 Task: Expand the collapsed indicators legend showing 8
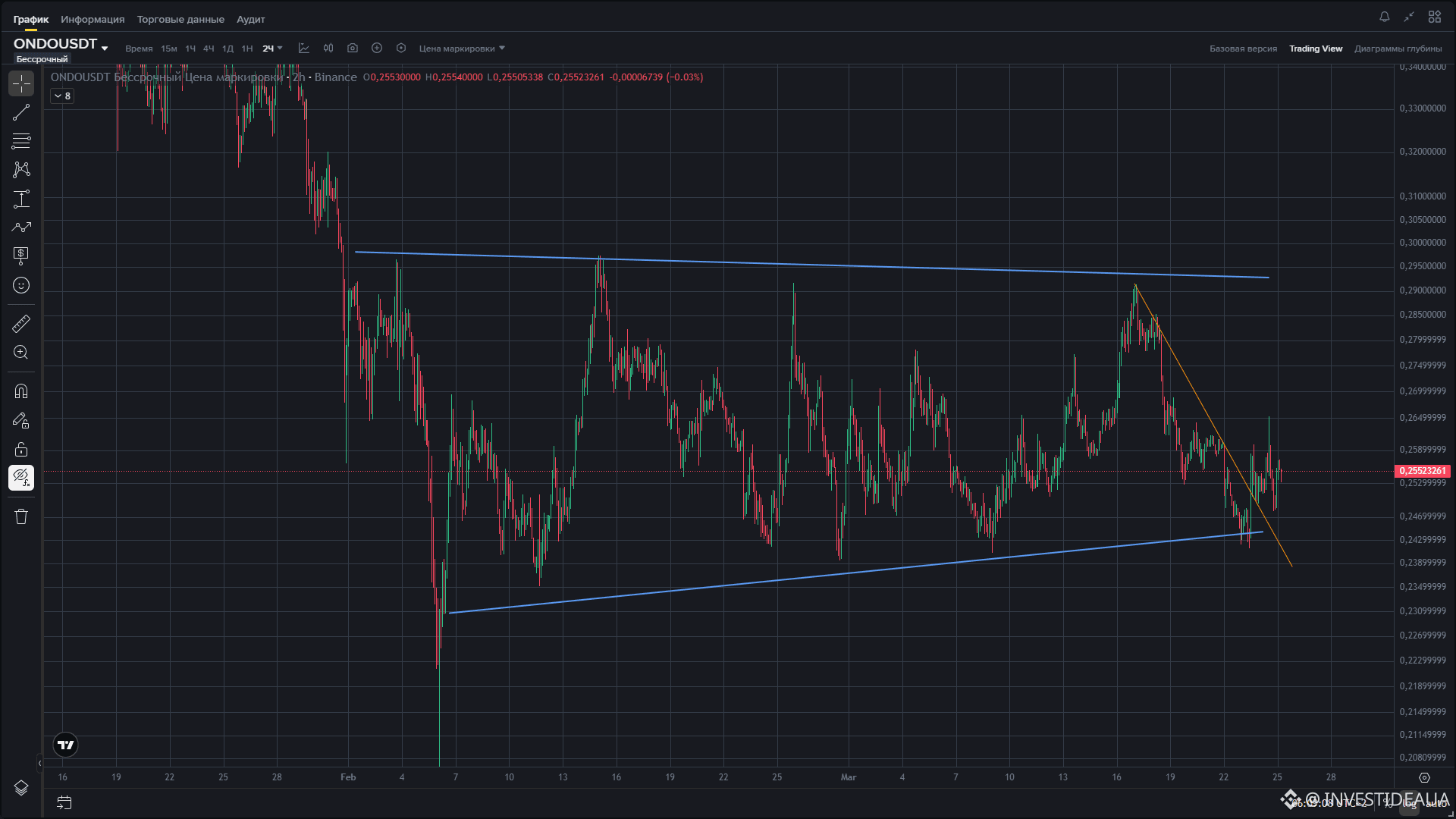click(x=62, y=96)
